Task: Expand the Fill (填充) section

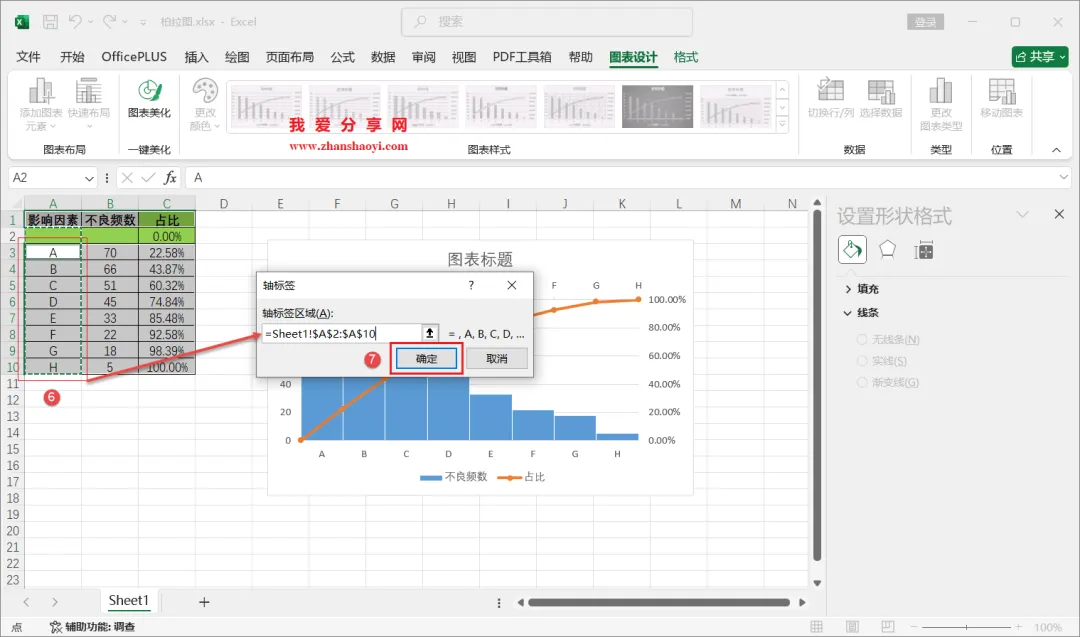Action: (862, 289)
